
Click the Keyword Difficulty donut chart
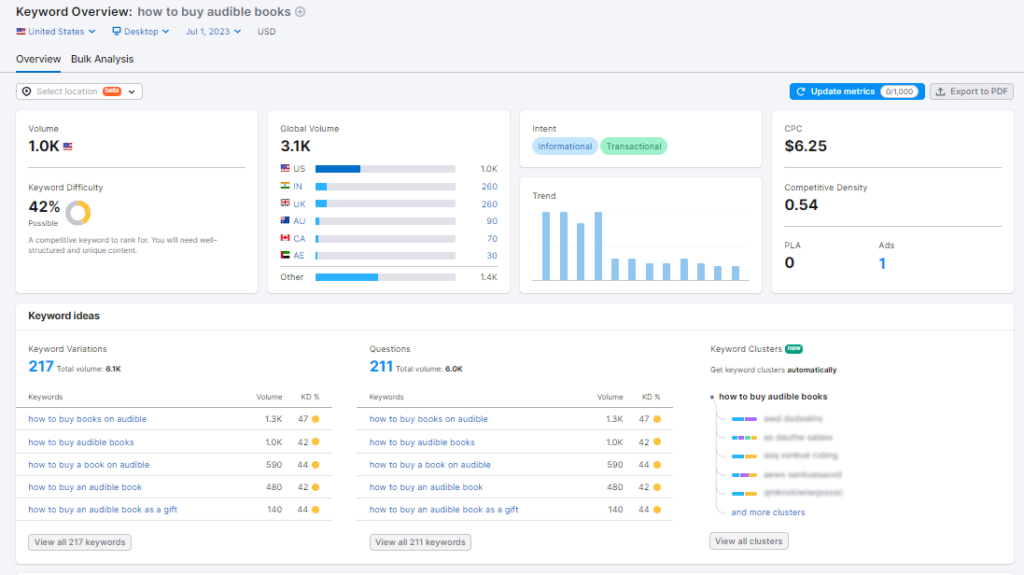pyautogui.click(x=78, y=212)
